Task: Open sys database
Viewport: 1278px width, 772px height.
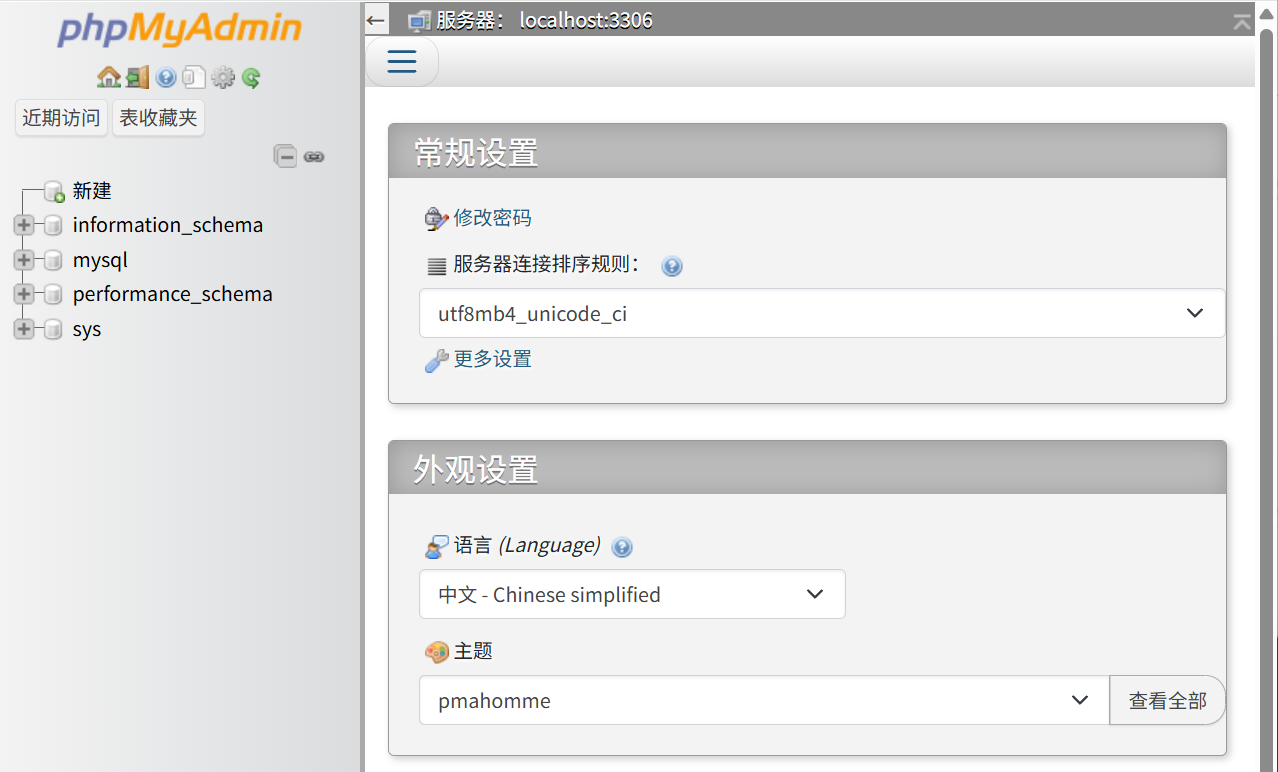Action: tap(87, 329)
